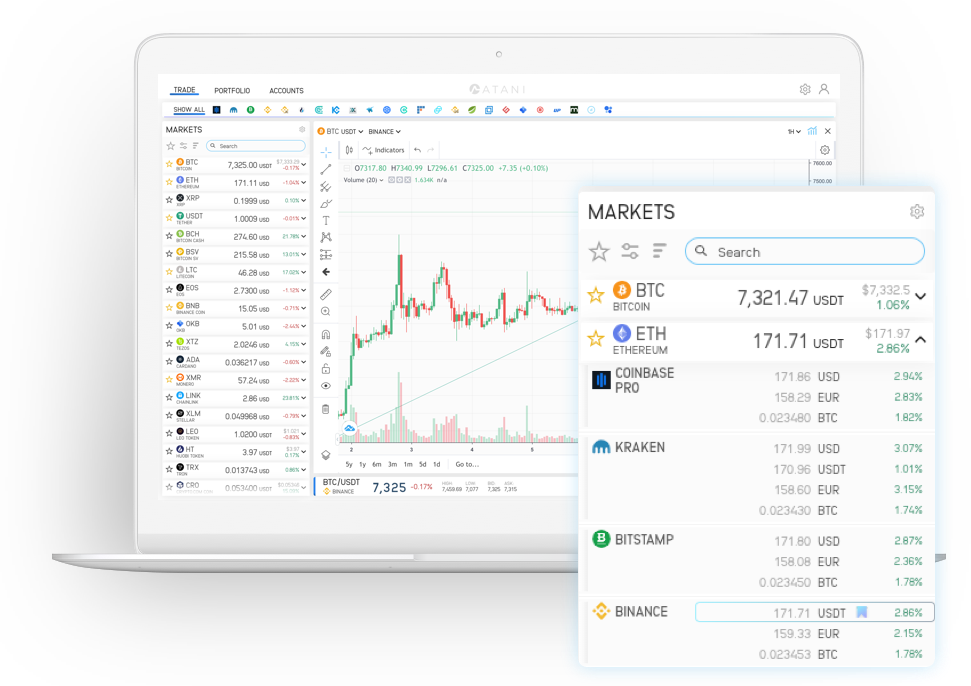The height and width of the screenshot is (686, 971).
Task: Open the chart settings gear
Action: (x=825, y=150)
